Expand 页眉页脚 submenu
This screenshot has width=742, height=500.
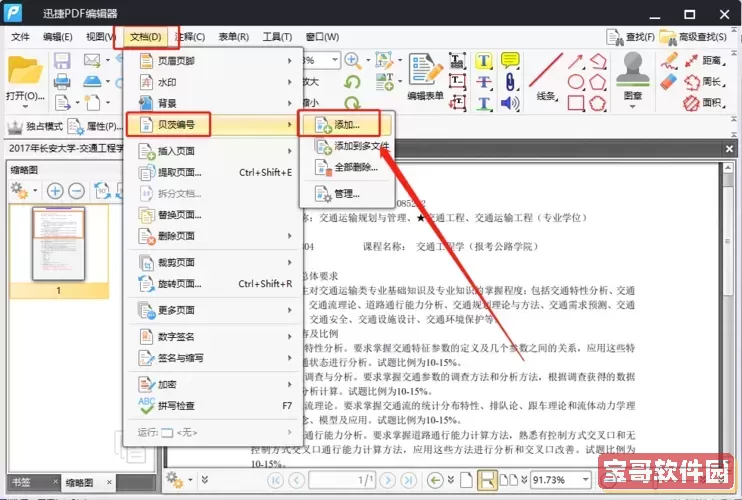coord(214,61)
